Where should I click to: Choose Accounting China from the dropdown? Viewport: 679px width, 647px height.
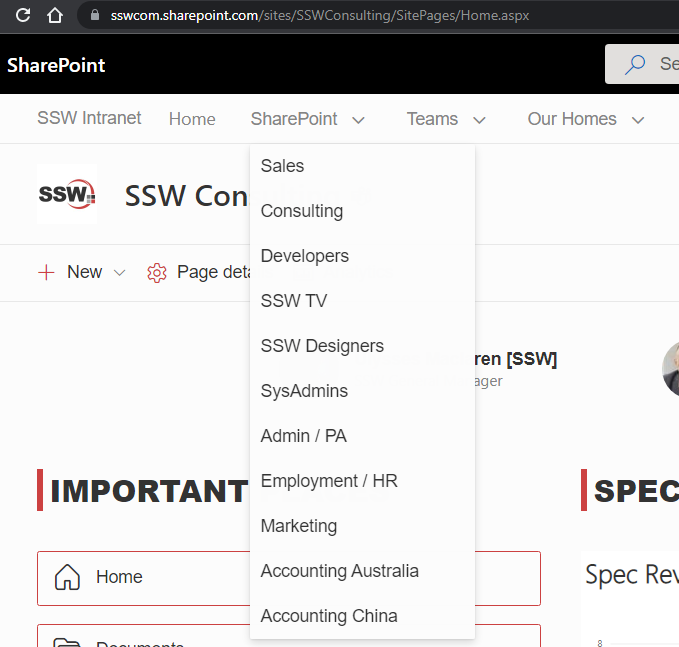point(362,616)
